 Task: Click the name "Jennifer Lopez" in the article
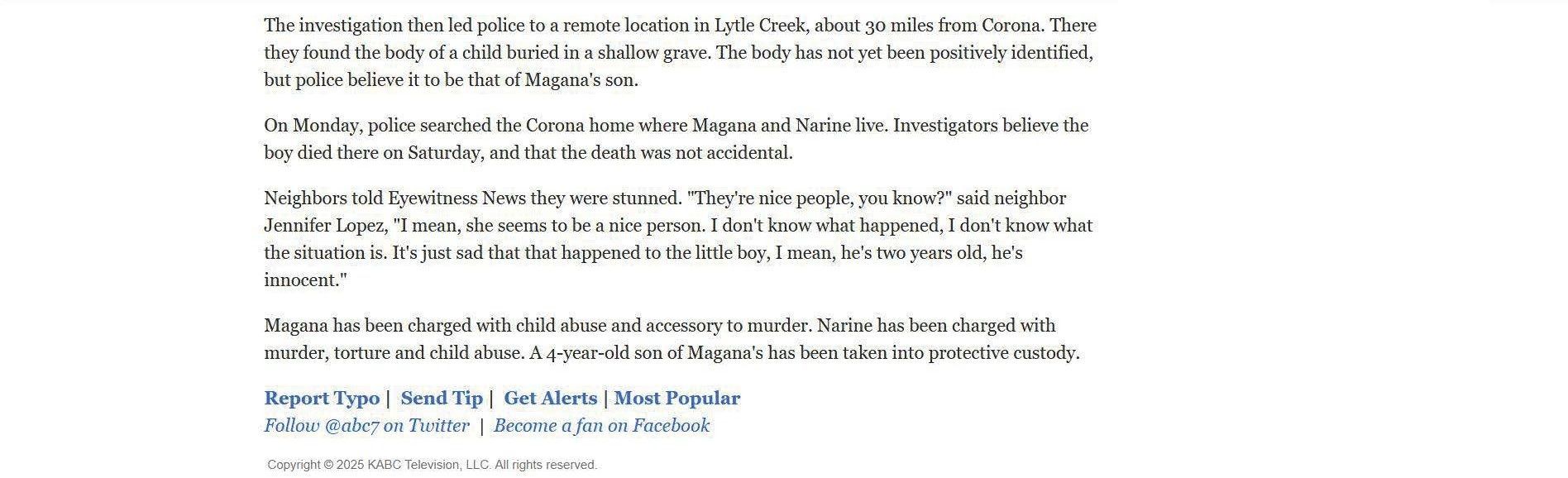(324, 226)
